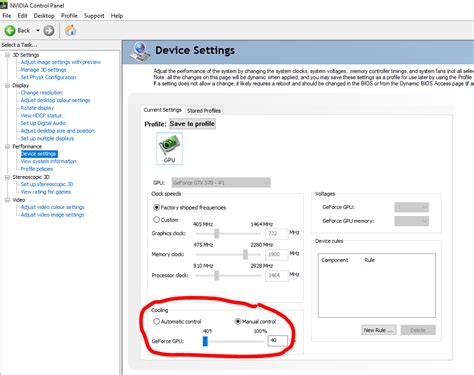
Task: Click the GeForce GPU fan speed slider
Action: [x=205, y=341]
